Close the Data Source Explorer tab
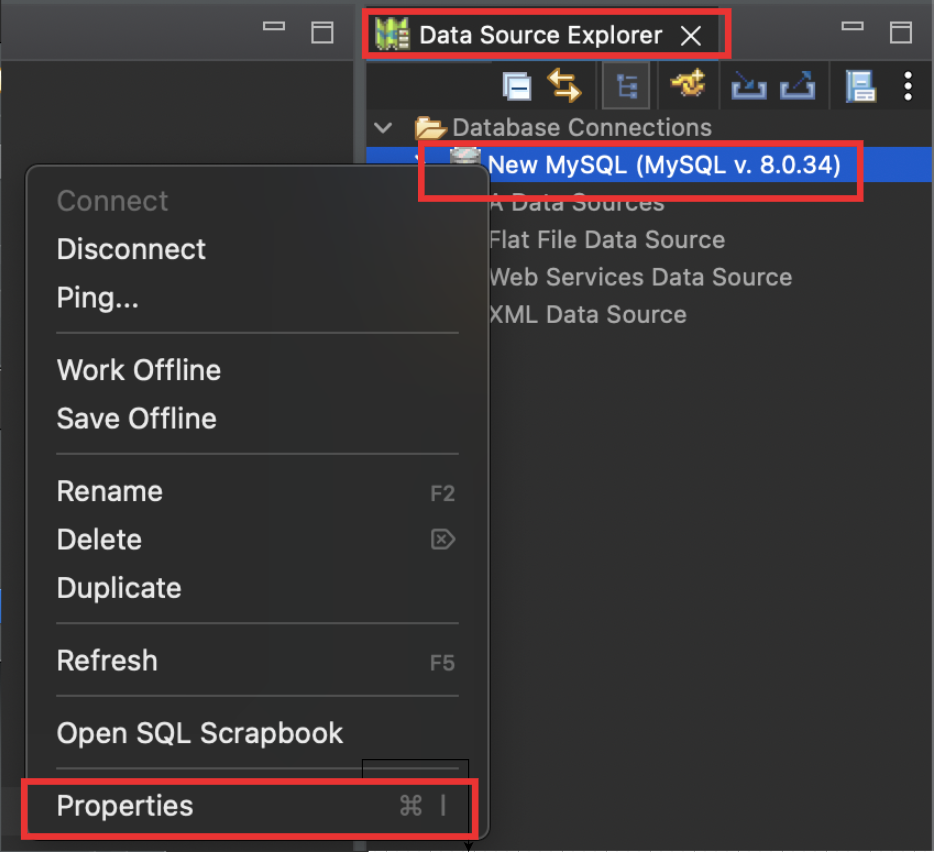The height and width of the screenshot is (852, 934). (x=691, y=35)
